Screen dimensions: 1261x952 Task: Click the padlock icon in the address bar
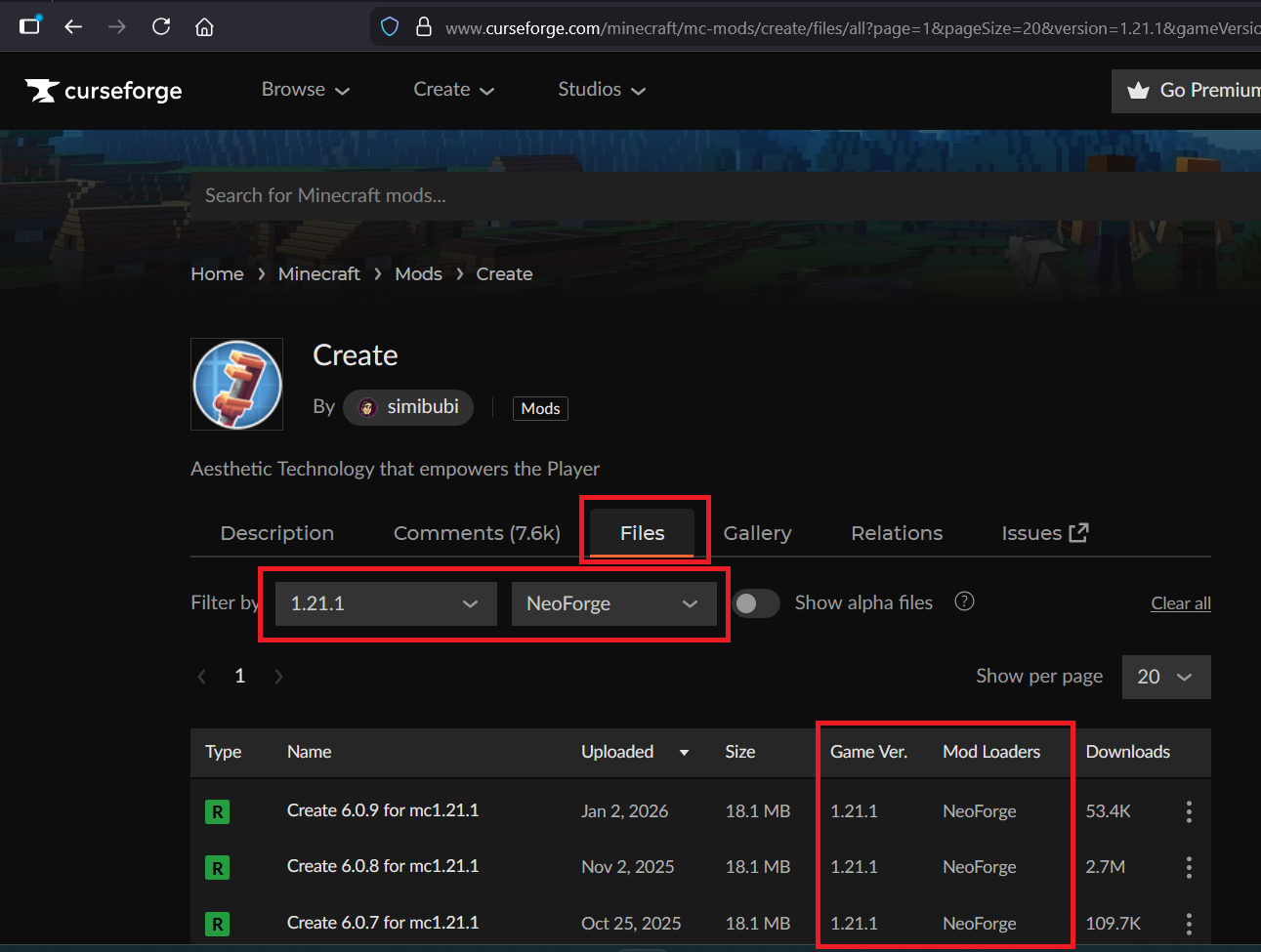coord(424,26)
